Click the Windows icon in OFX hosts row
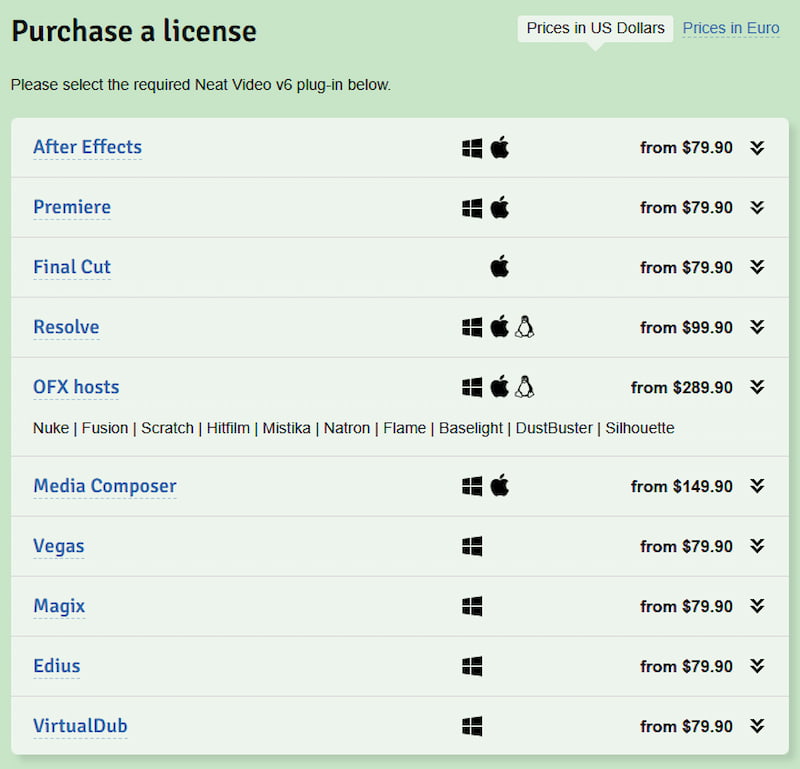Screen dimensions: 800x769 pyautogui.click(x=472, y=387)
